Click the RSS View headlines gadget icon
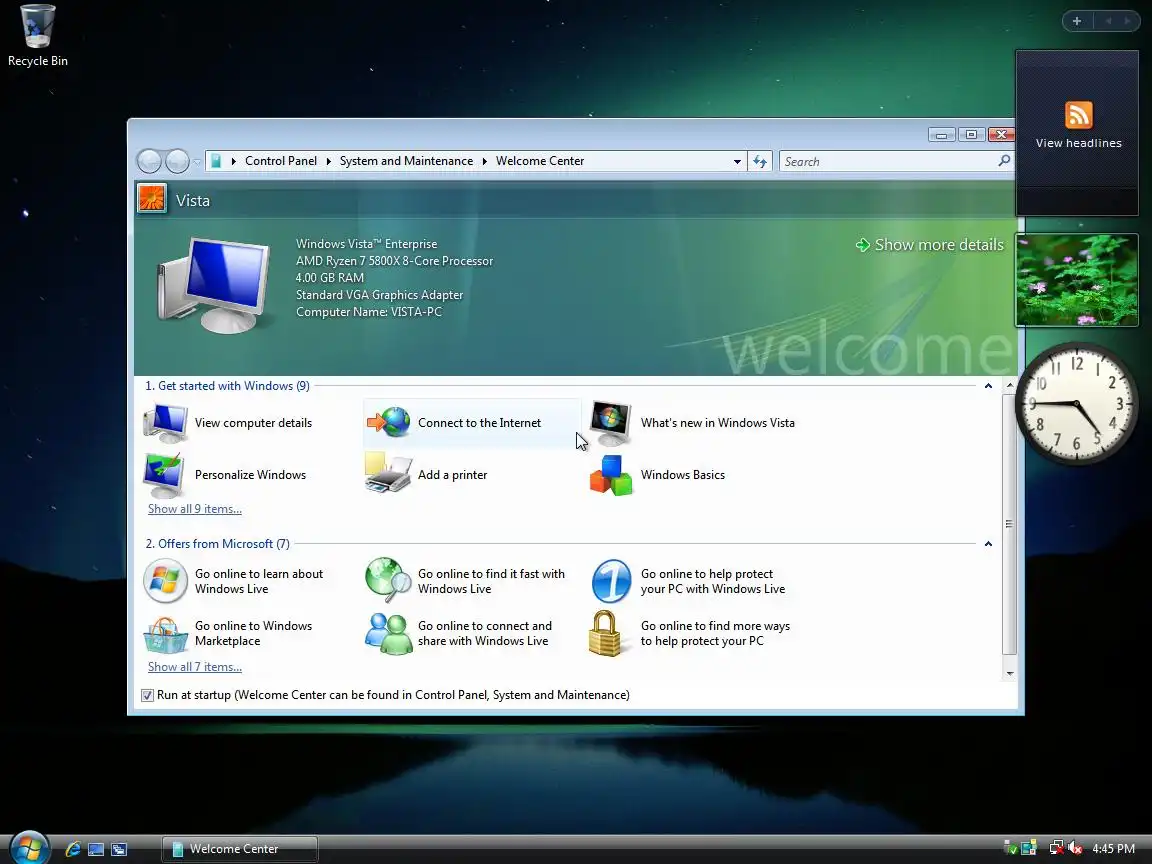This screenshot has width=1152, height=864. pos(1079,115)
